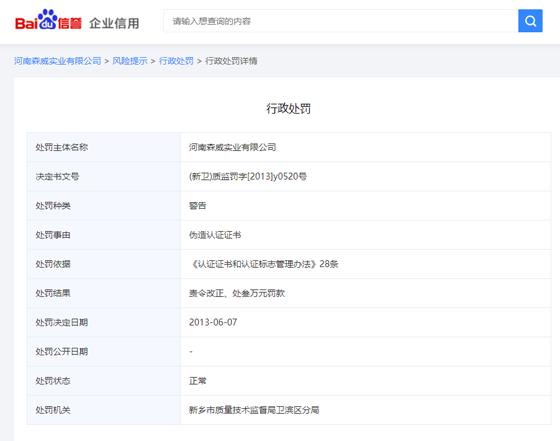Go to the 风险提示 breadcrumb
The image size is (560, 441).
[x=130, y=61]
